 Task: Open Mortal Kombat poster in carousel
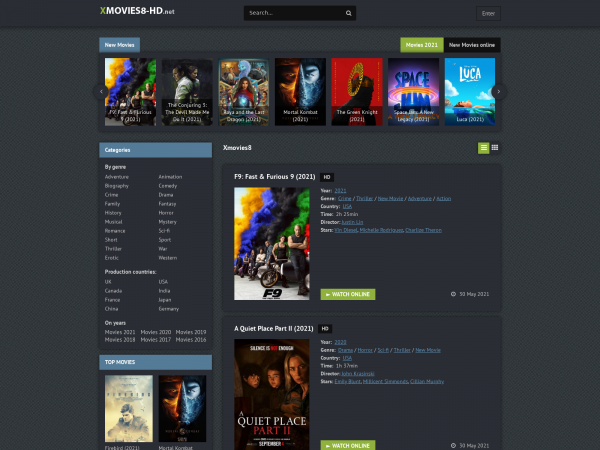point(300,91)
